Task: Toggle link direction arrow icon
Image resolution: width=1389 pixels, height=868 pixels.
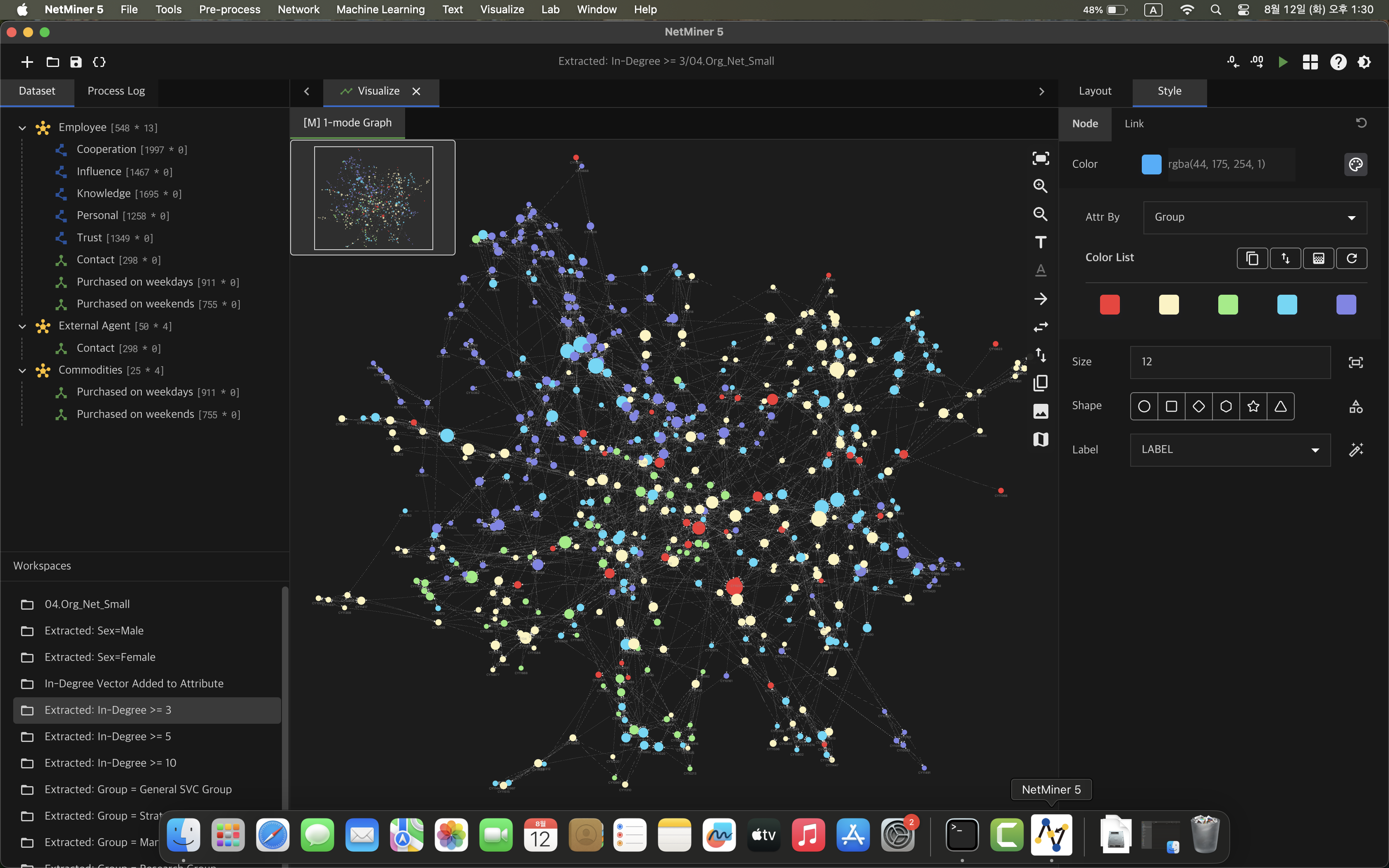Action: 1041,298
